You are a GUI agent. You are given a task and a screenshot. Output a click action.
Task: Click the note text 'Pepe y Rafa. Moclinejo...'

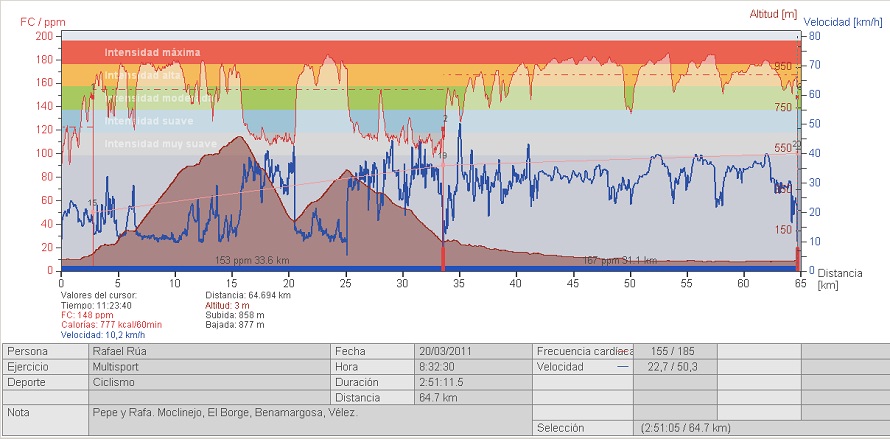pos(225,413)
